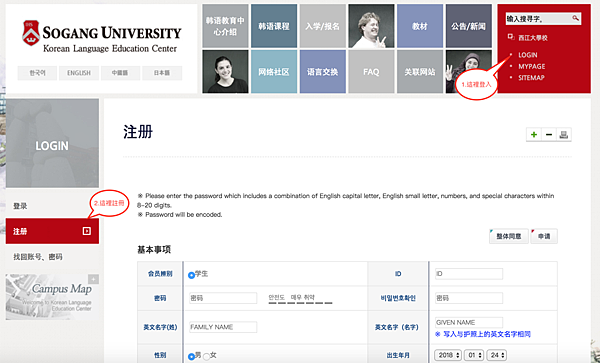Switch language to 日本語
This screenshot has height=363, width=600.
(x=162, y=73)
